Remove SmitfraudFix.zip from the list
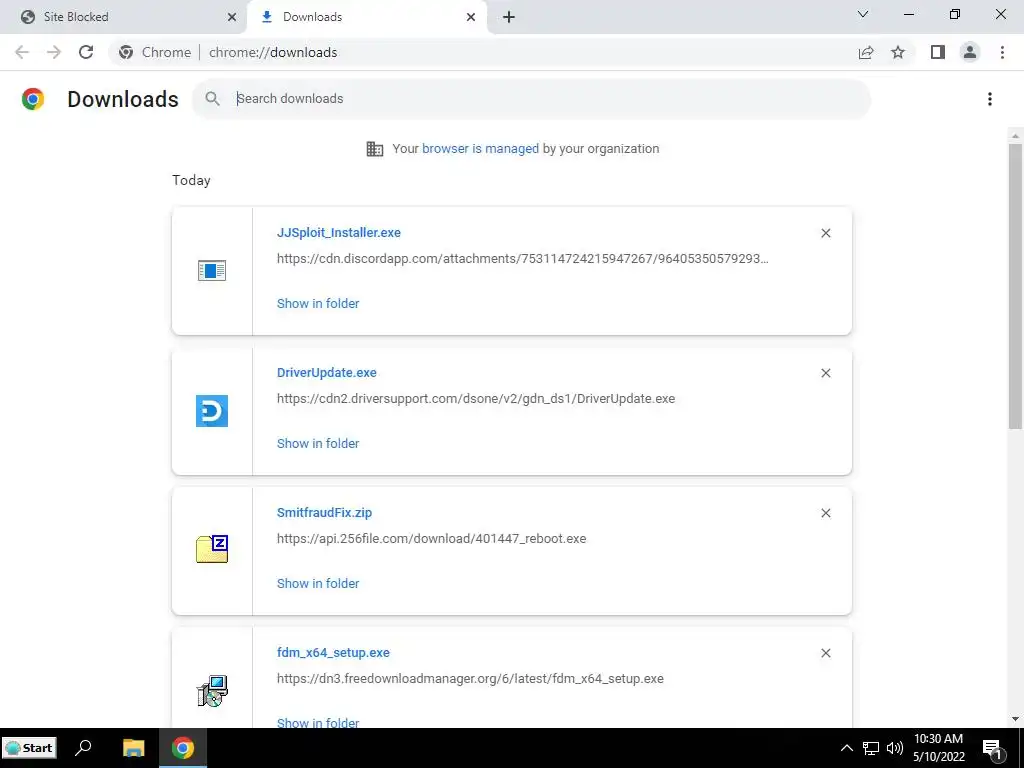Image resolution: width=1024 pixels, height=768 pixels. (825, 513)
